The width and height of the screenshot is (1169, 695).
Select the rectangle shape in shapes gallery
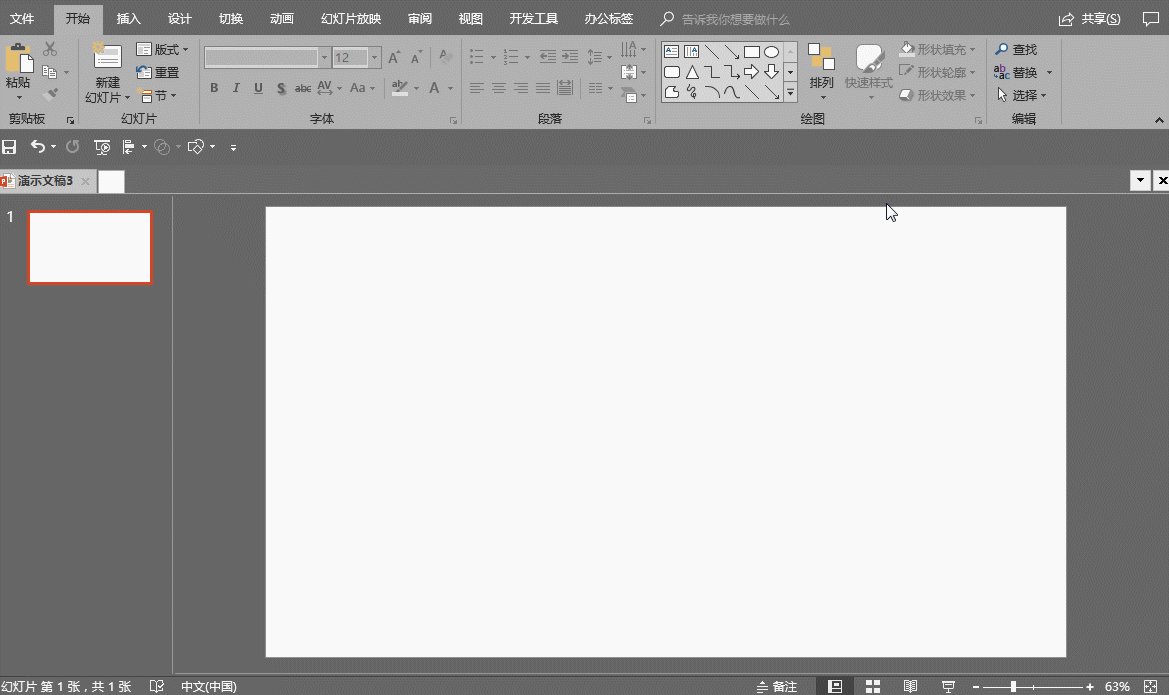(752, 52)
